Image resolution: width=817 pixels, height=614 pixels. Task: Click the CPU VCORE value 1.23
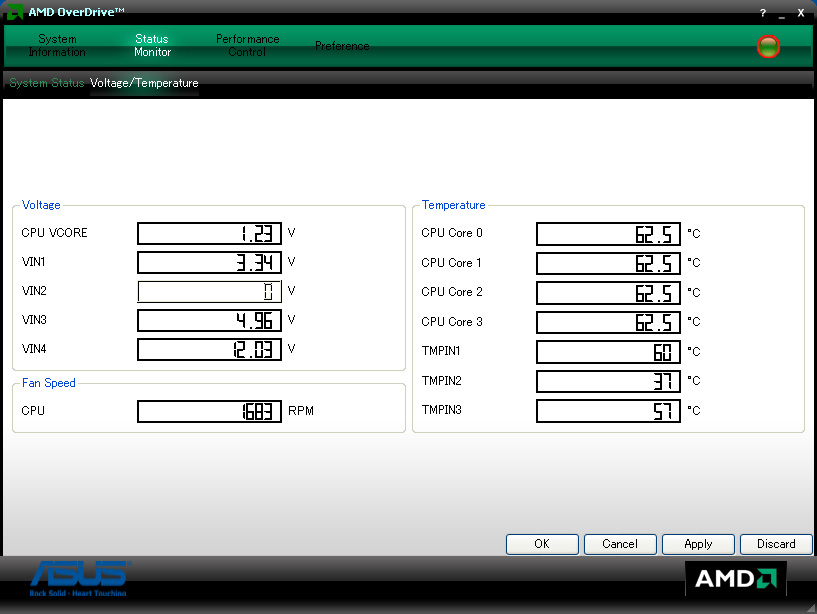point(209,234)
